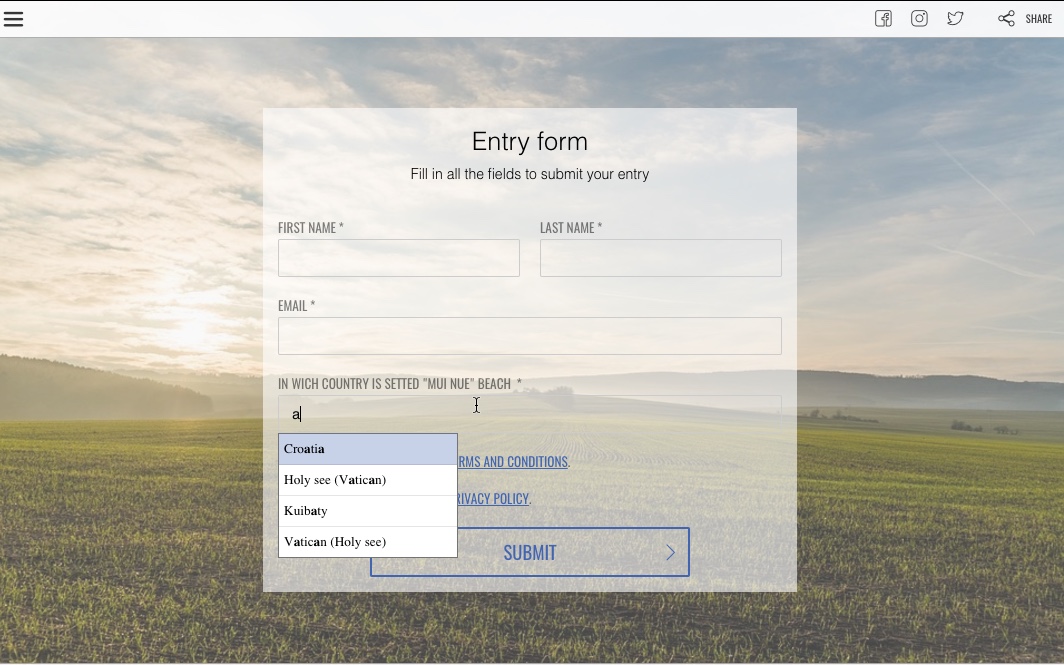Image resolution: width=1064 pixels, height=665 pixels.
Task: Click the share network icon
Action: (1006, 19)
